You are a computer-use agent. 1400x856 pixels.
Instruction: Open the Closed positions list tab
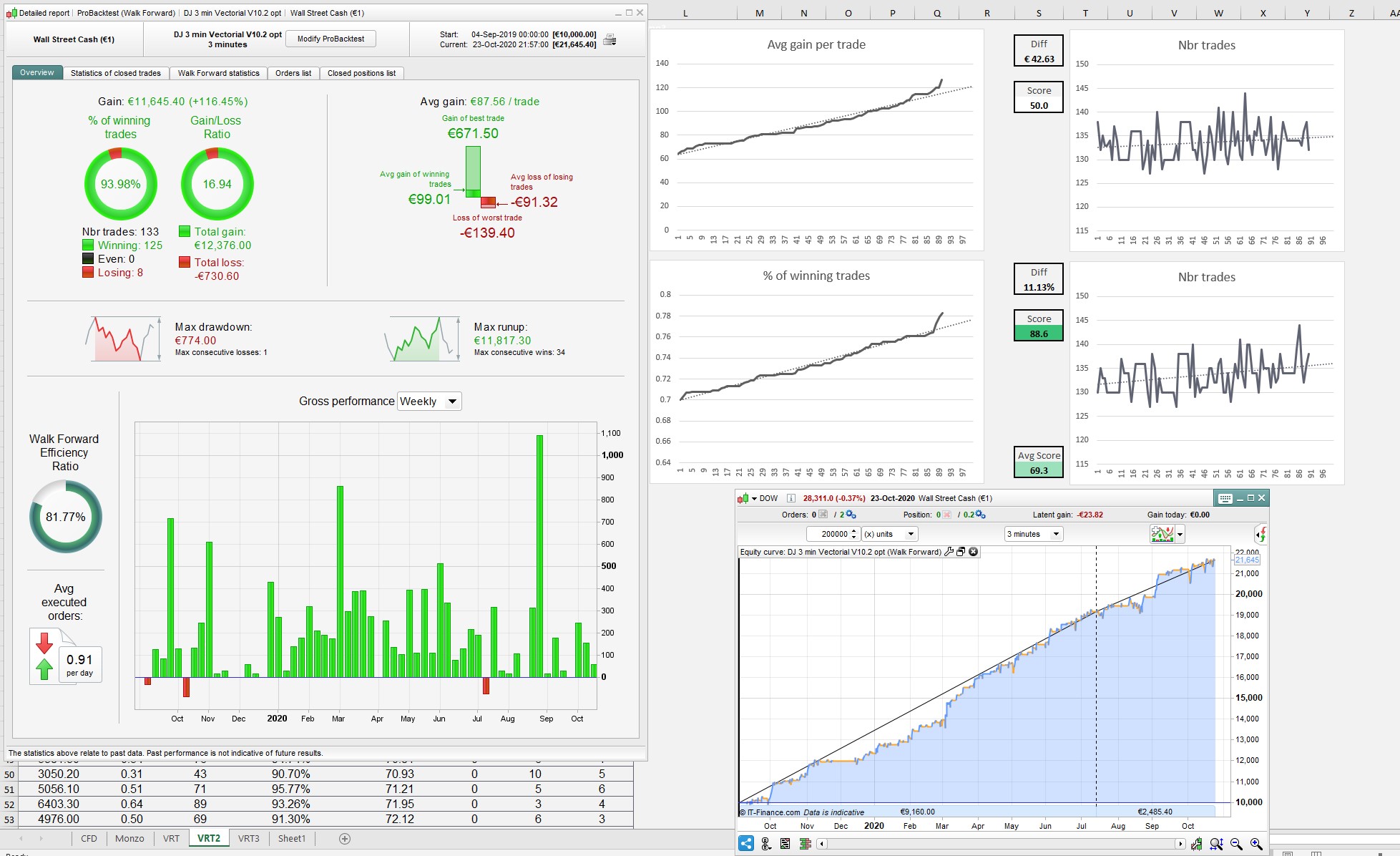pos(361,73)
